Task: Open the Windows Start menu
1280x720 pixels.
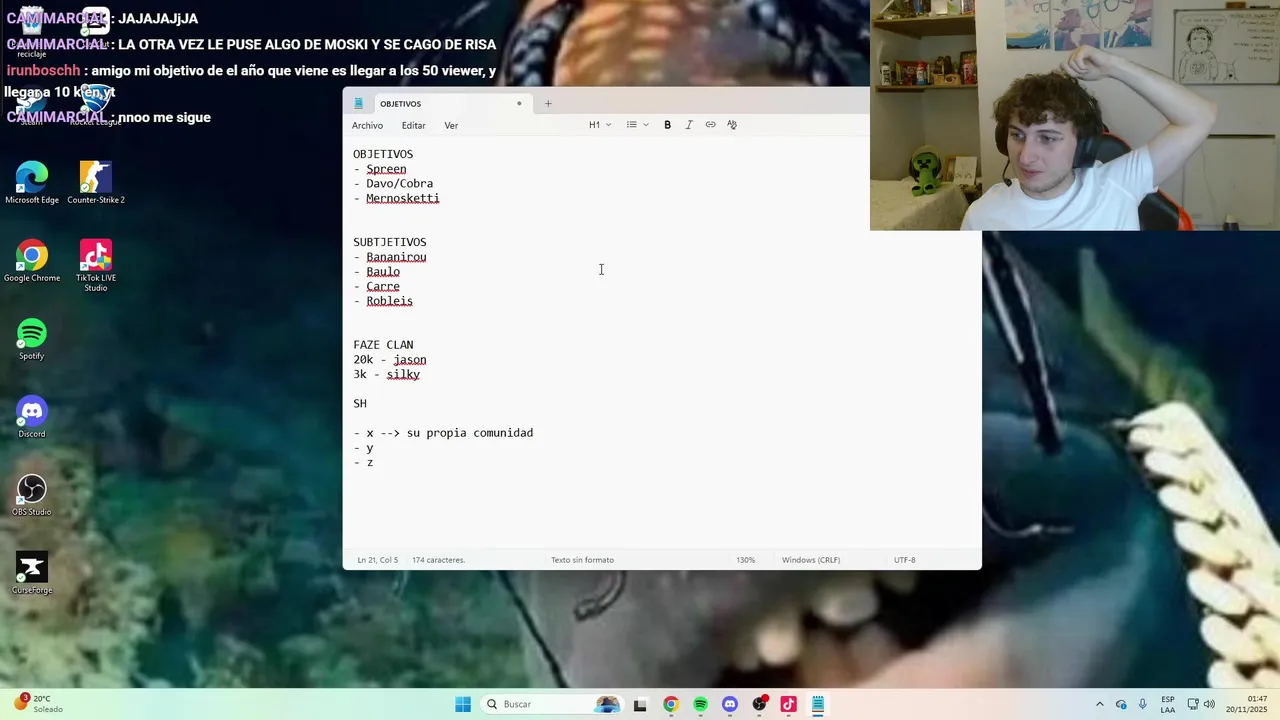Action: [463, 704]
